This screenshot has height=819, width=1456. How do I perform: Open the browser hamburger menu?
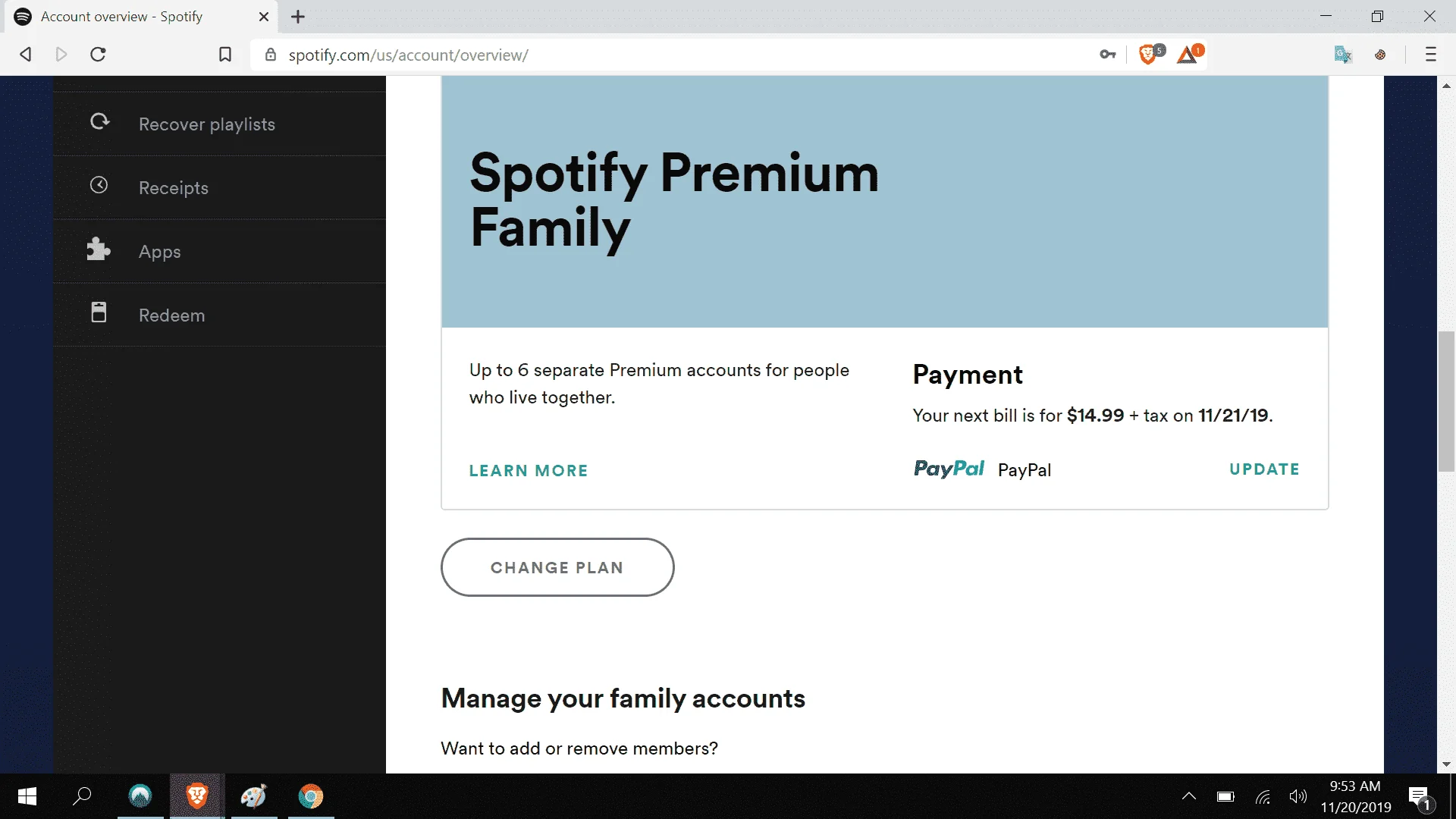click(1431, 55)
